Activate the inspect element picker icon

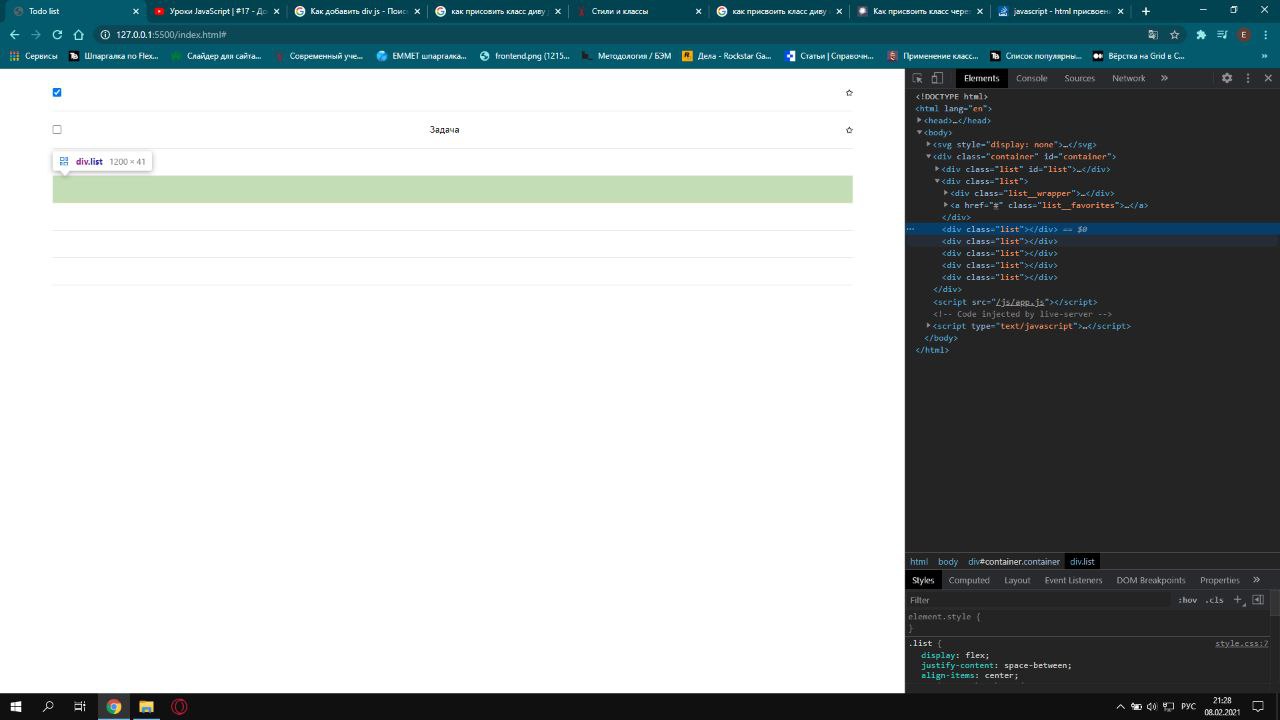tap(917, 78)
